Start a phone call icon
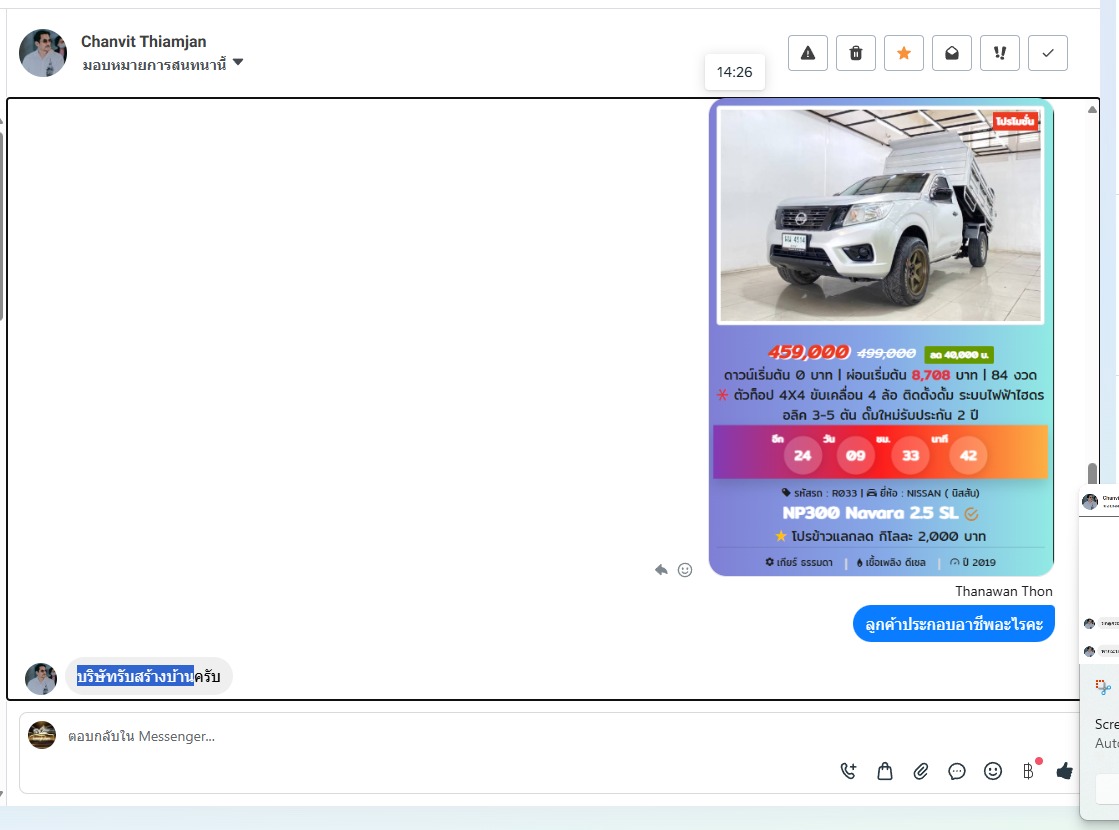1119x830 pixels. 849,771
